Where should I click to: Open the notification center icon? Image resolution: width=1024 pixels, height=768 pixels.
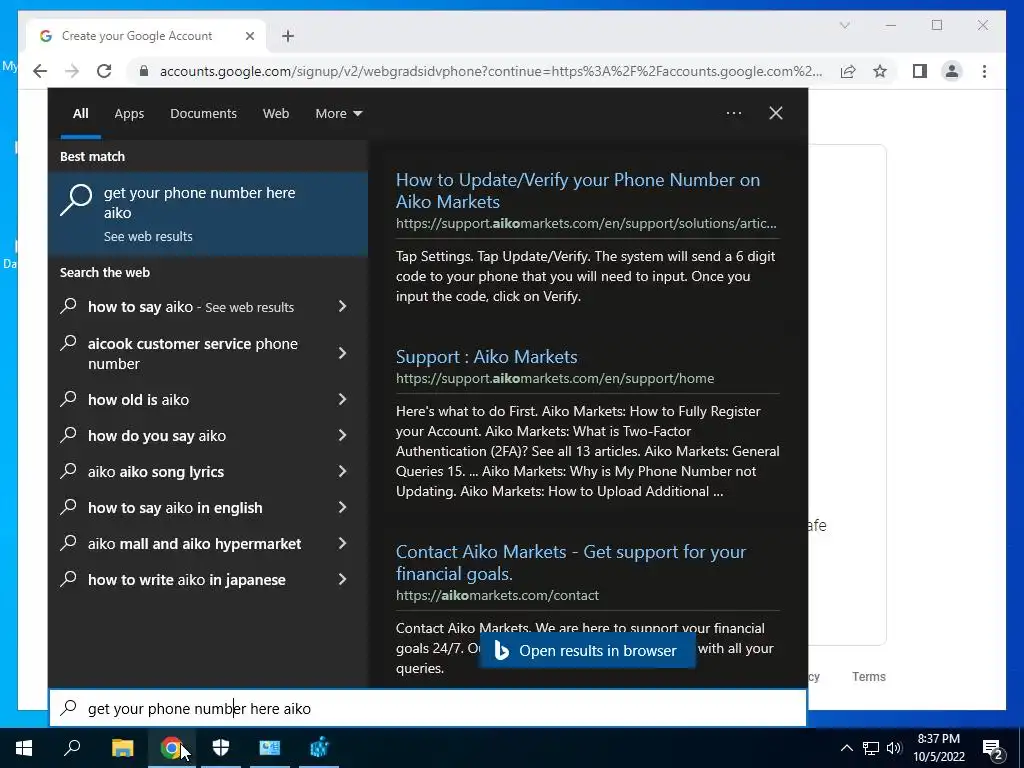tap(993, 749)
